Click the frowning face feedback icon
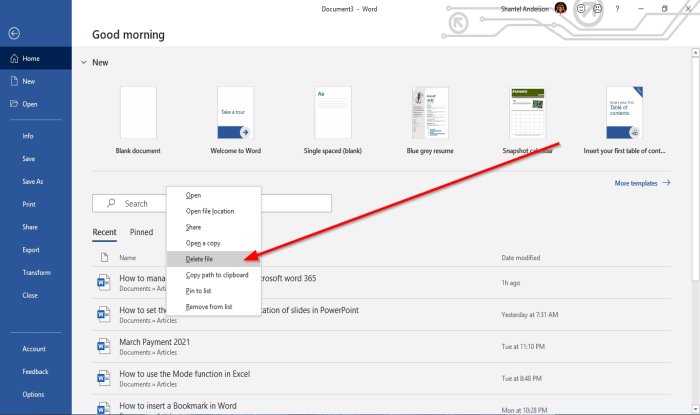Viewport: 700px width, 415px height. [x=597, y=8]
